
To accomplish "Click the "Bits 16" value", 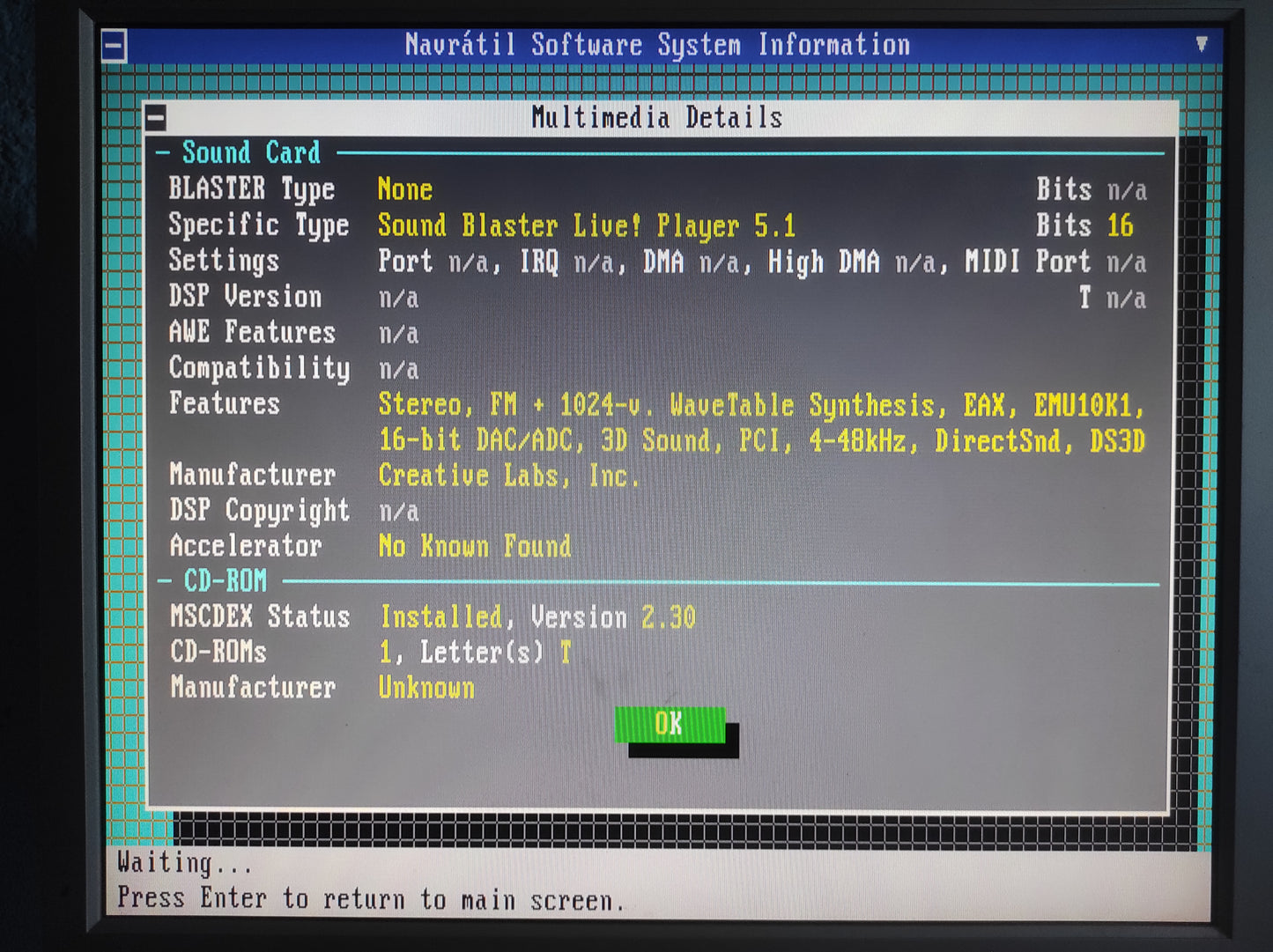I will pos(1084,225).
